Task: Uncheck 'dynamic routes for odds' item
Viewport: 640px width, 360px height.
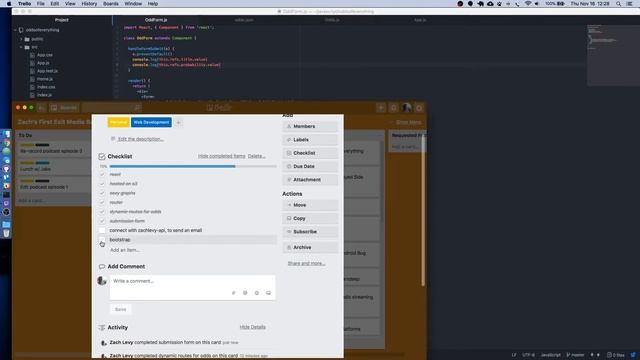Action: [x=102, y=211]
